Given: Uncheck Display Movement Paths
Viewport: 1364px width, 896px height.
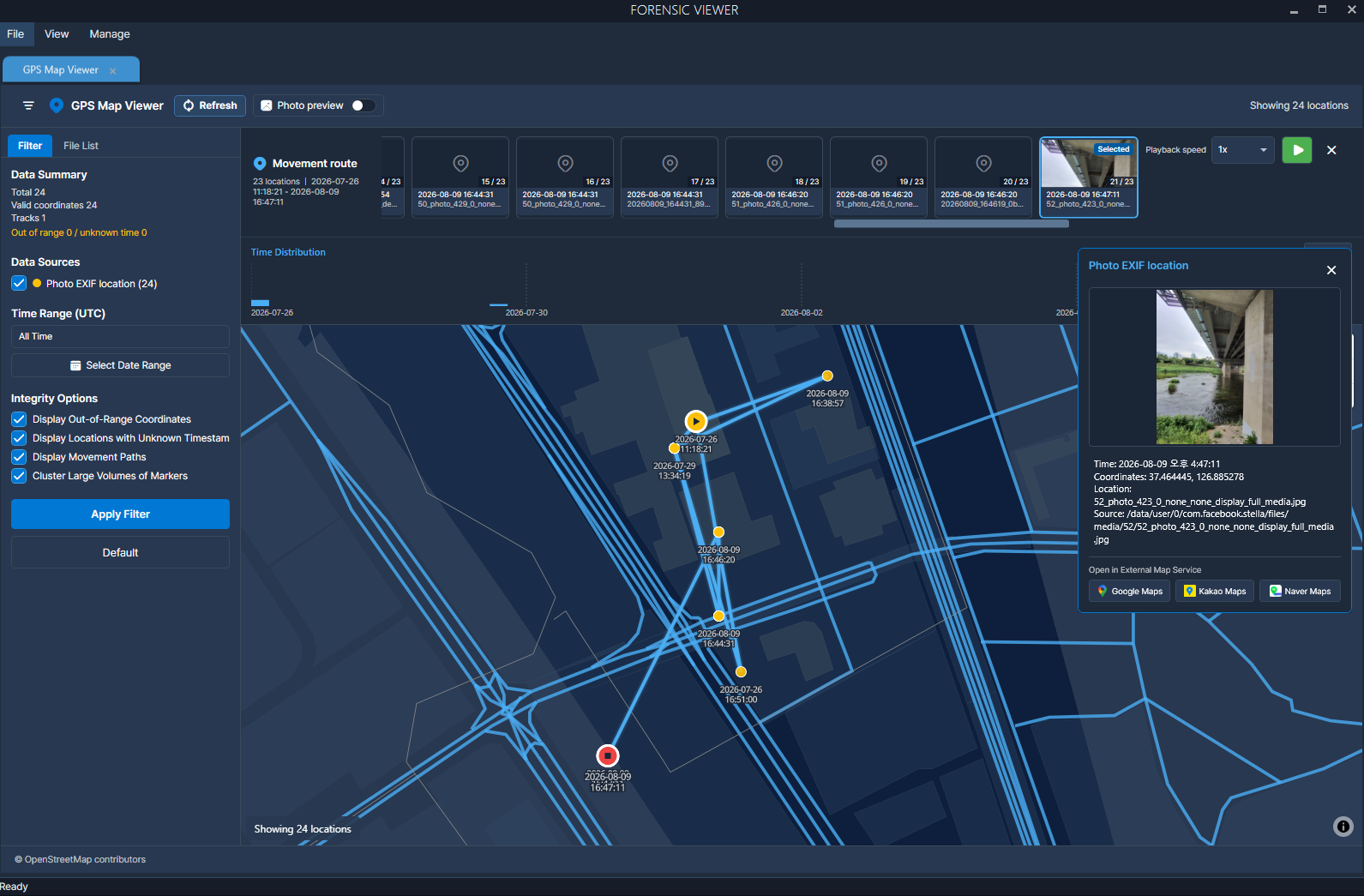Looking at the screenshot, I should click(x=19, y=457).
